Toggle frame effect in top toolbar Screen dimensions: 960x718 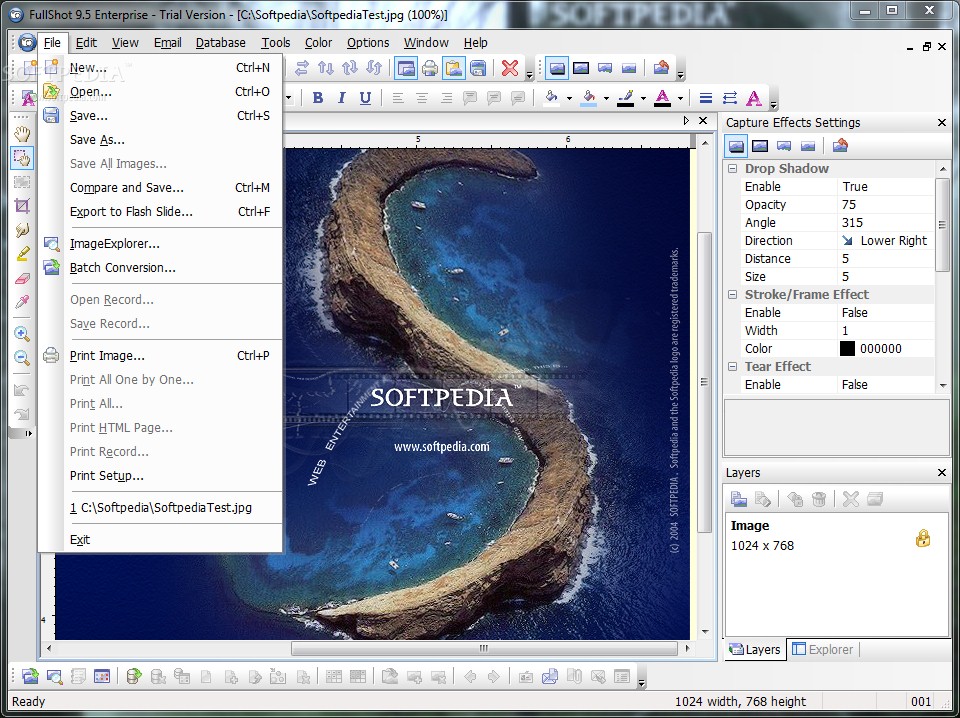pos(581,68)
